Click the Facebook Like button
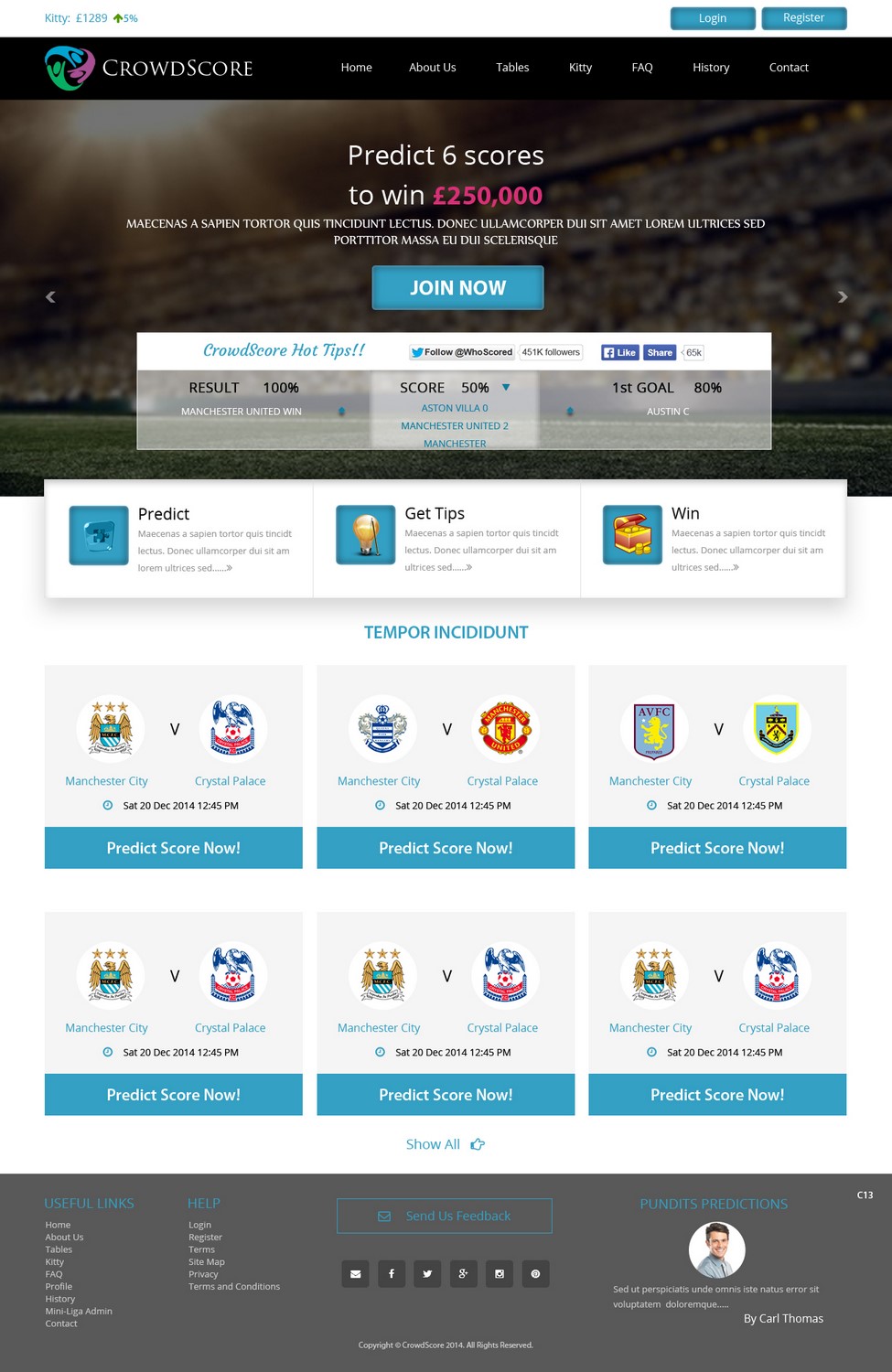This screenshot has width=892, height=1372. point(619,352)
